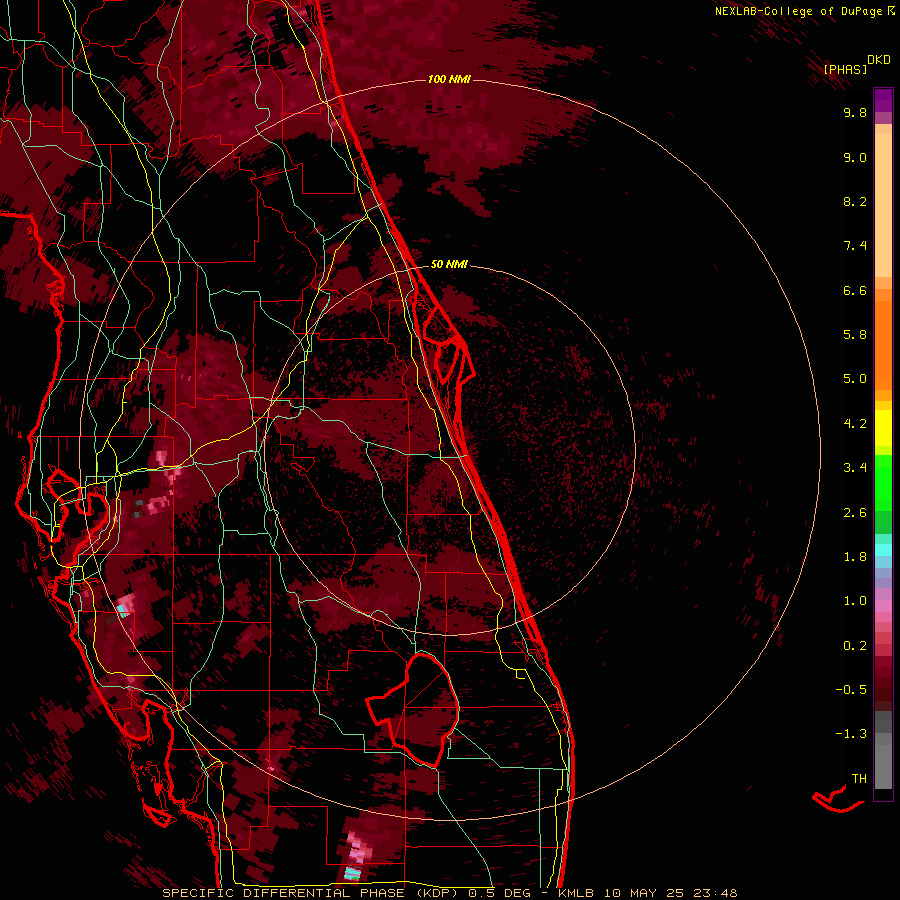This screenshot has width=900, height=900.
Task: Click the 1.0 value on the color scale
Action: [855, 602]
